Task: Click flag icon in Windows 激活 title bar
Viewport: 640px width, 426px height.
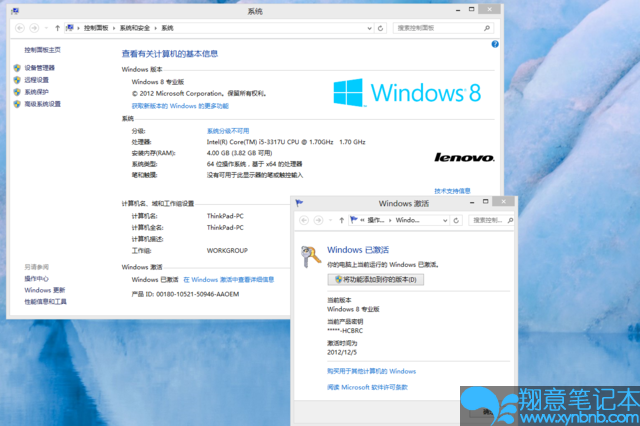Action: coord(299,203)
